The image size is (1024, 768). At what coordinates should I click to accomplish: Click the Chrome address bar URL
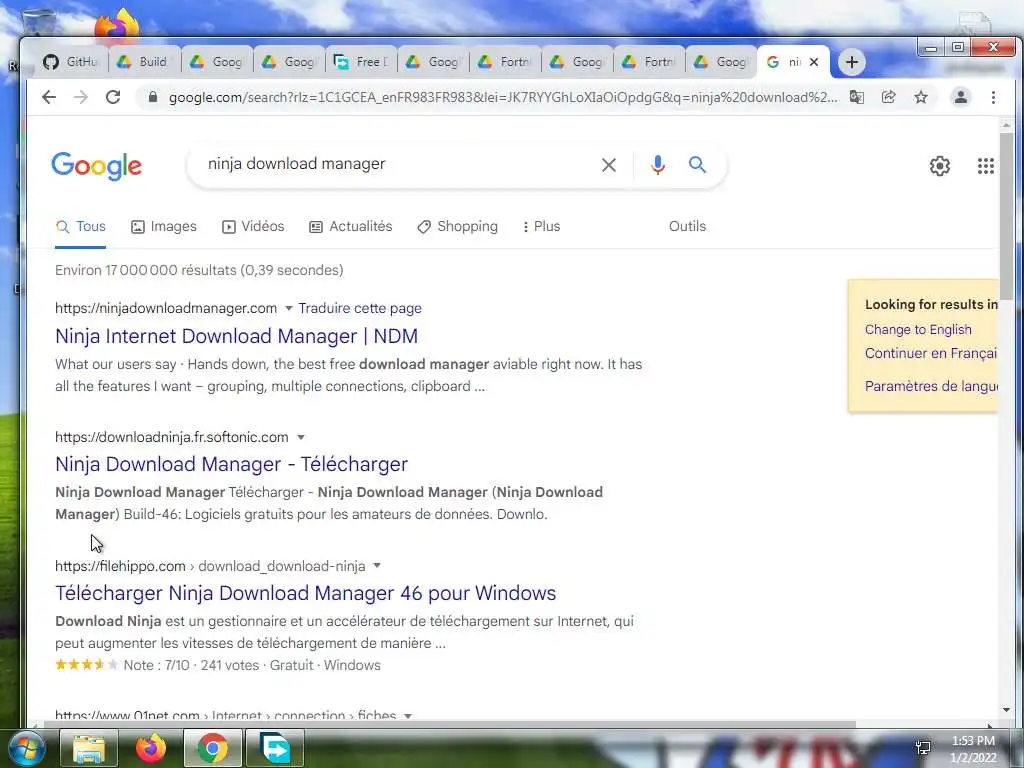pyautogui.click(x=503, y=97)
